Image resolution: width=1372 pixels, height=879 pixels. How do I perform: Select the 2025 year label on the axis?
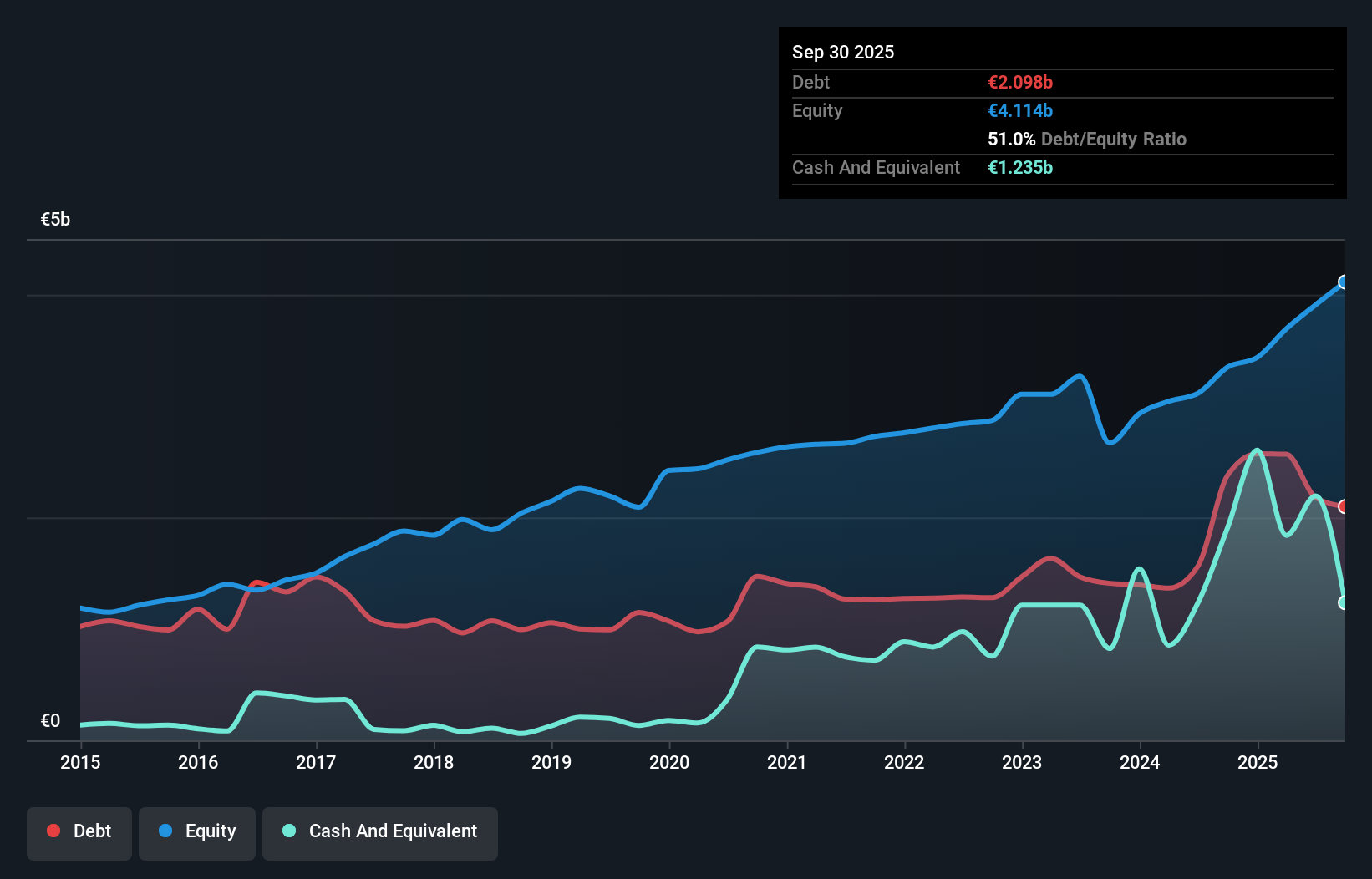click(1258, 762)
